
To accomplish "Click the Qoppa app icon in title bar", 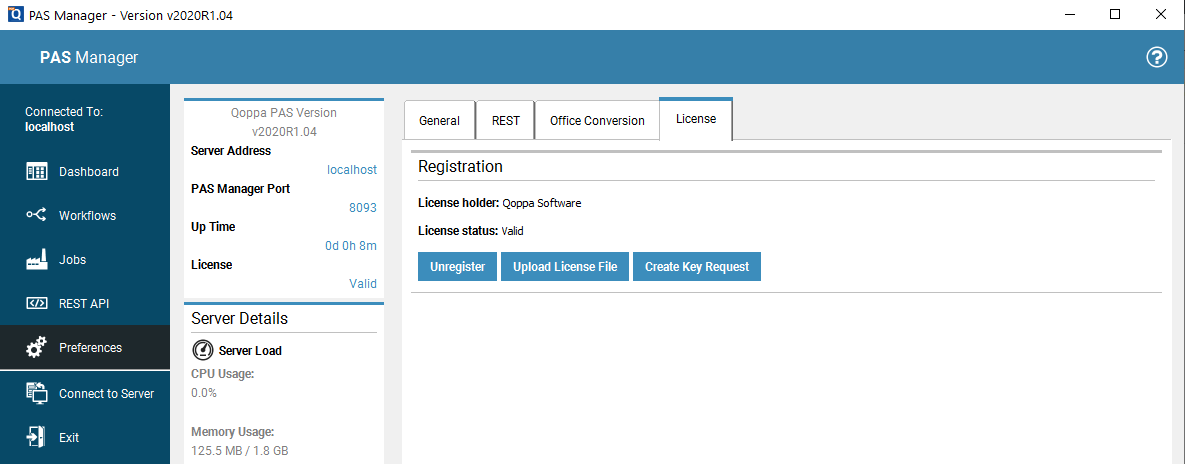I will (14, 14).
